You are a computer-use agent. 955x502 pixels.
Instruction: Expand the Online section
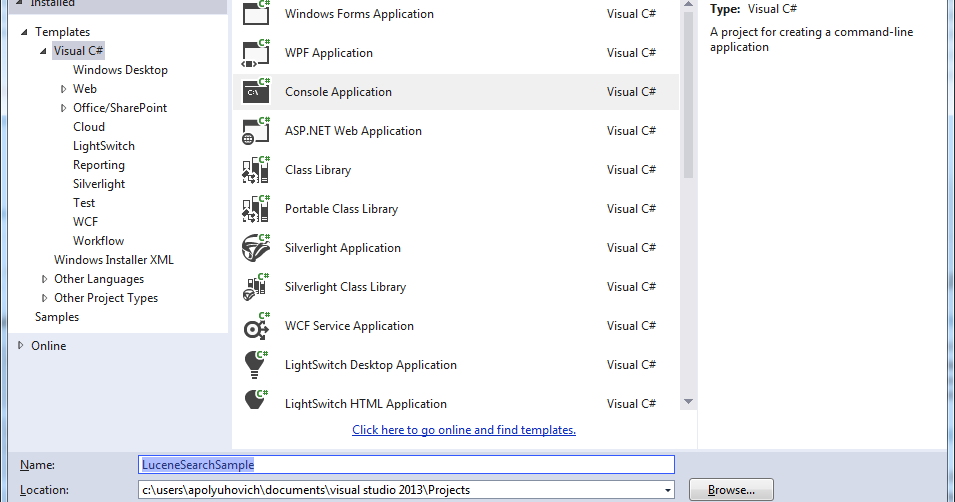tap(21, 345)
